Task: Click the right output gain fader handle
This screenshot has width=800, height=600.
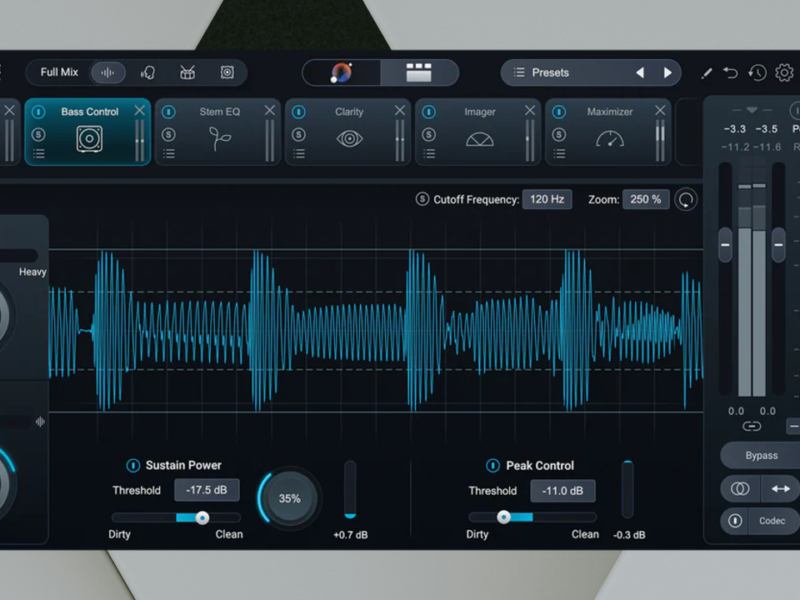Action: tap(778, 245)
